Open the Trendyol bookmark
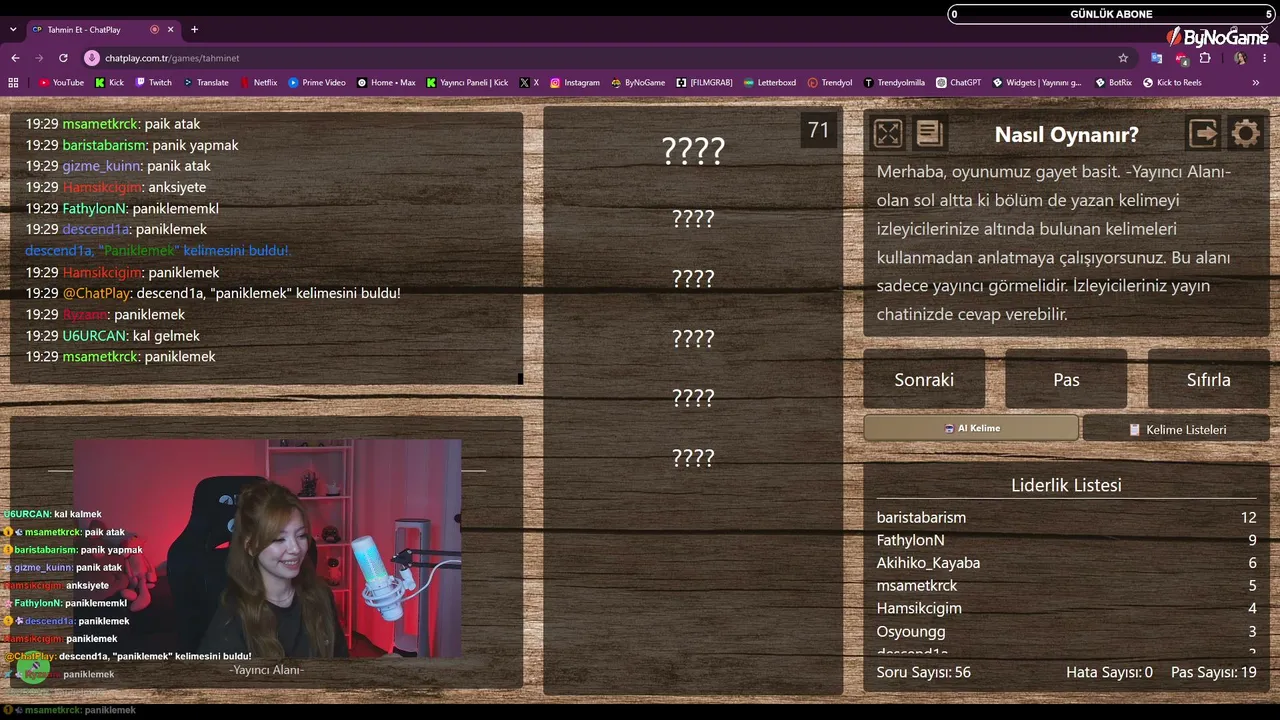Image resolution: width=1280 pixels, height=720 pixels. pyautogui.click(x=830, y=83)
